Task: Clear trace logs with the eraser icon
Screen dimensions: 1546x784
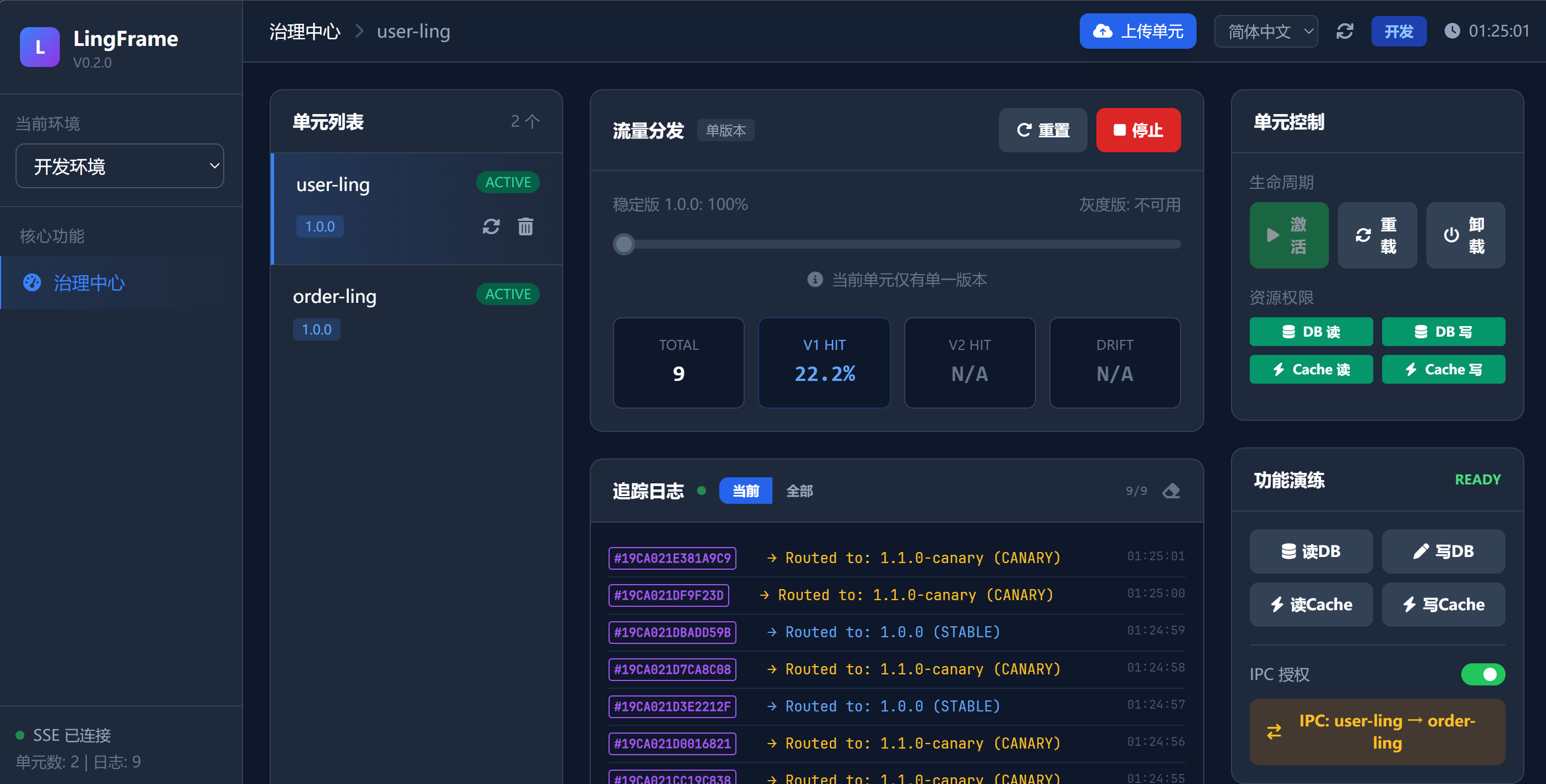Action: pyautogui.click(x=1171, y=491)
